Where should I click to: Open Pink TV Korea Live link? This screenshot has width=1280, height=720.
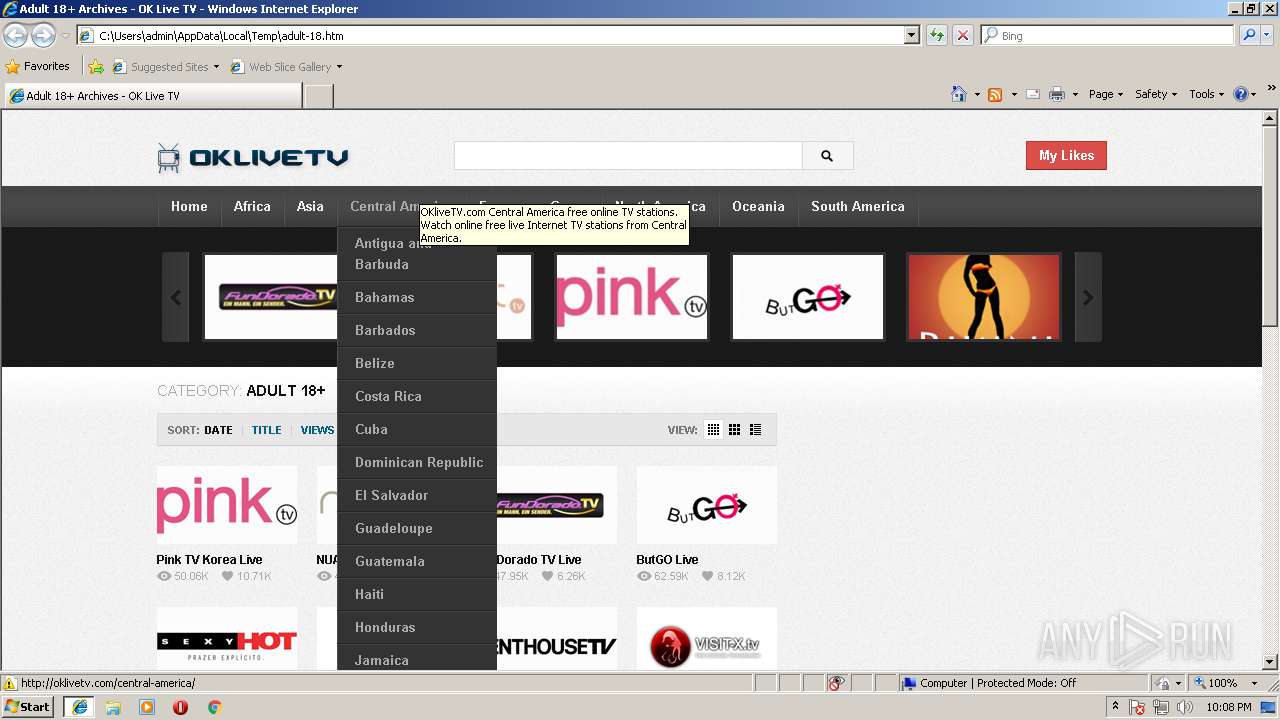(209, 559)
